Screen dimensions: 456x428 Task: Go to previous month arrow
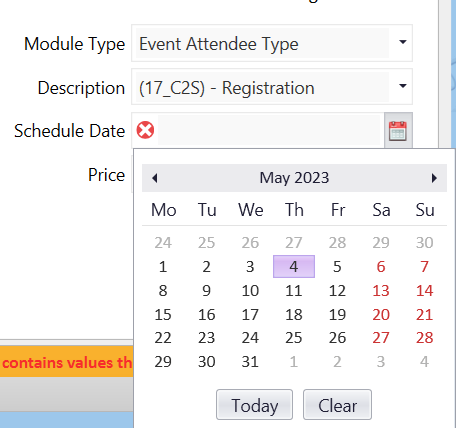tap(154, 178)
